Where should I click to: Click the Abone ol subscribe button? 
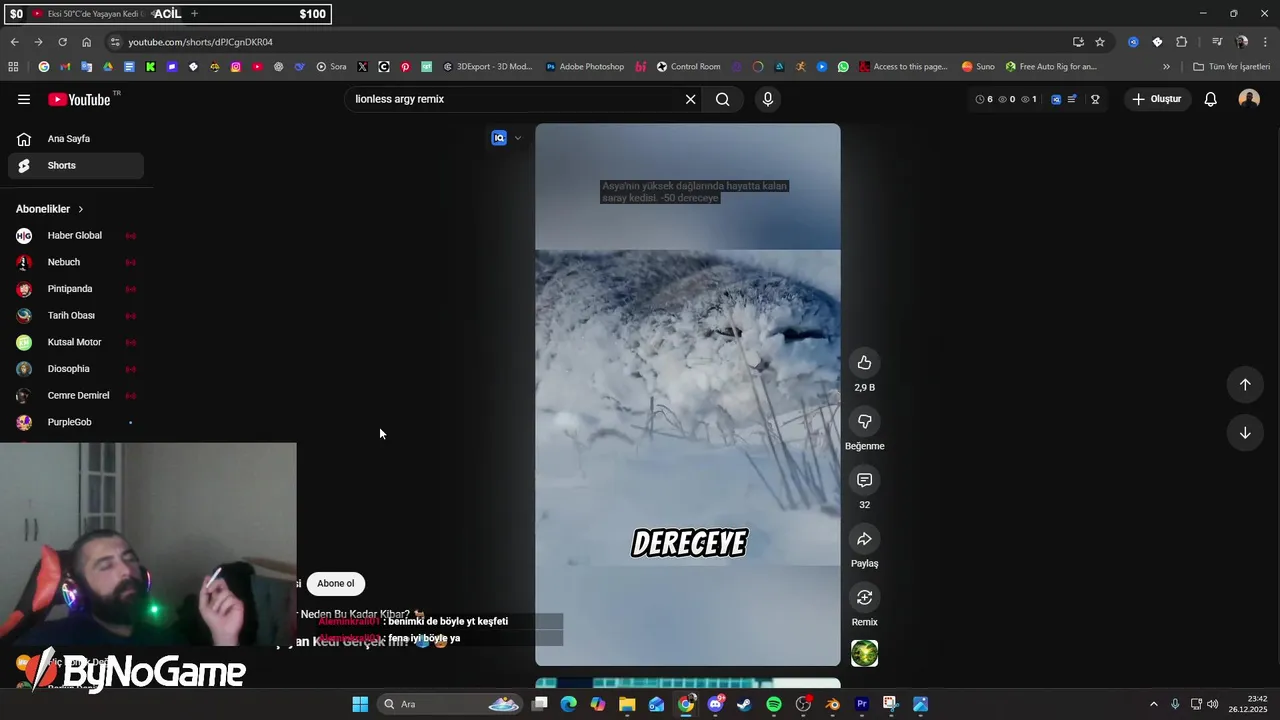336,584
